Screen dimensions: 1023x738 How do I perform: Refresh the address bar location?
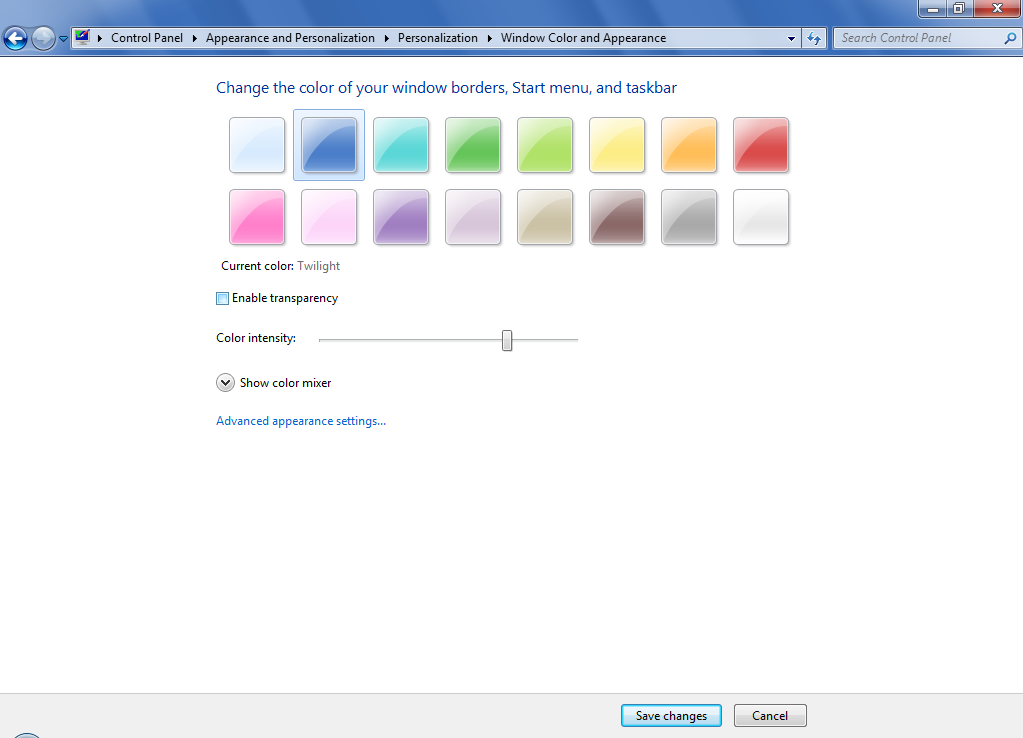click(814, 38)
